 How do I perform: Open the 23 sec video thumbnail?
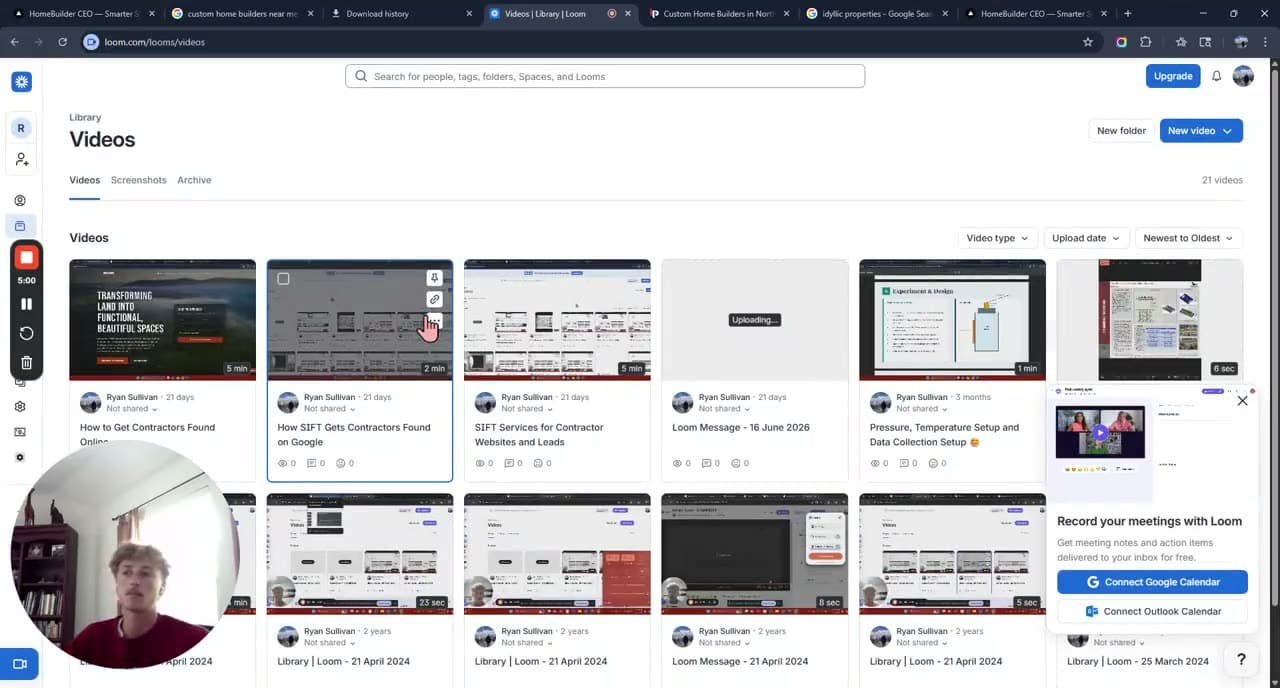click(x=359, y=553)
